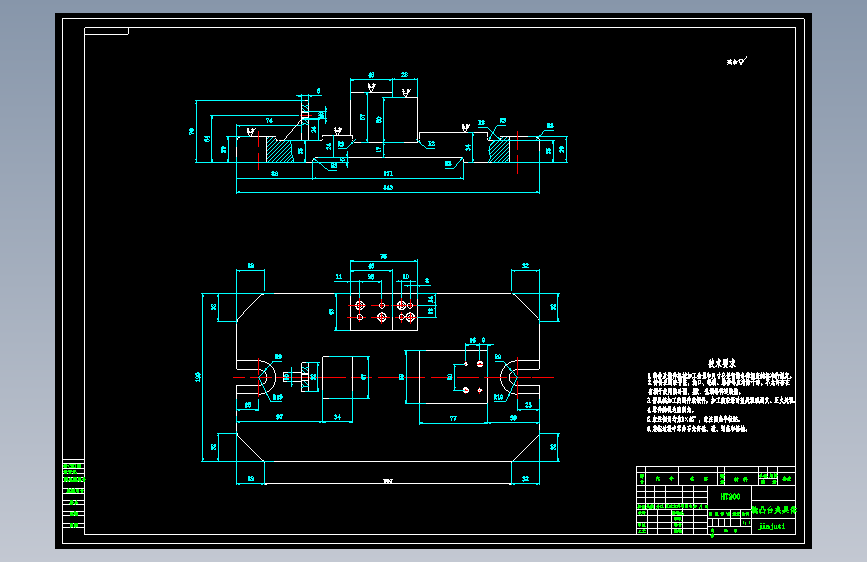Screen dimensions: 867x562
Task: Click the R10 radius label in plan view
Action: click(498, 397)
